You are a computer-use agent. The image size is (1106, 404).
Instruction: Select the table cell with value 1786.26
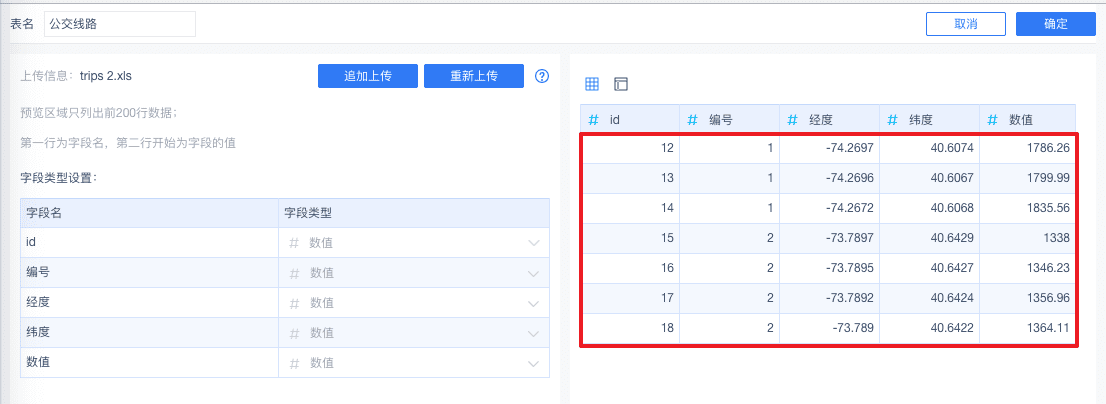(x=1027, y=148)
